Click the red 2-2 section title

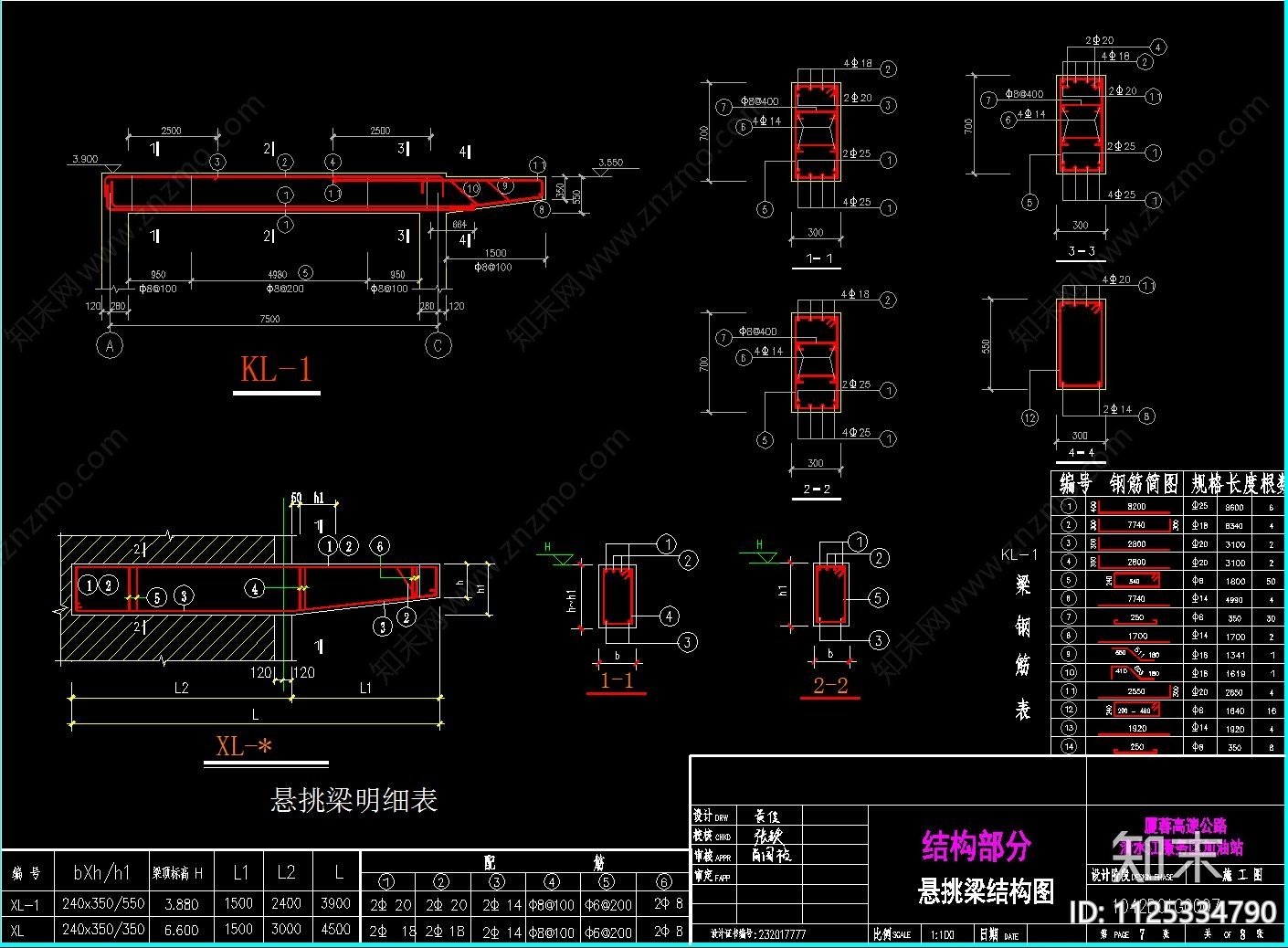[x=830, y=685]
